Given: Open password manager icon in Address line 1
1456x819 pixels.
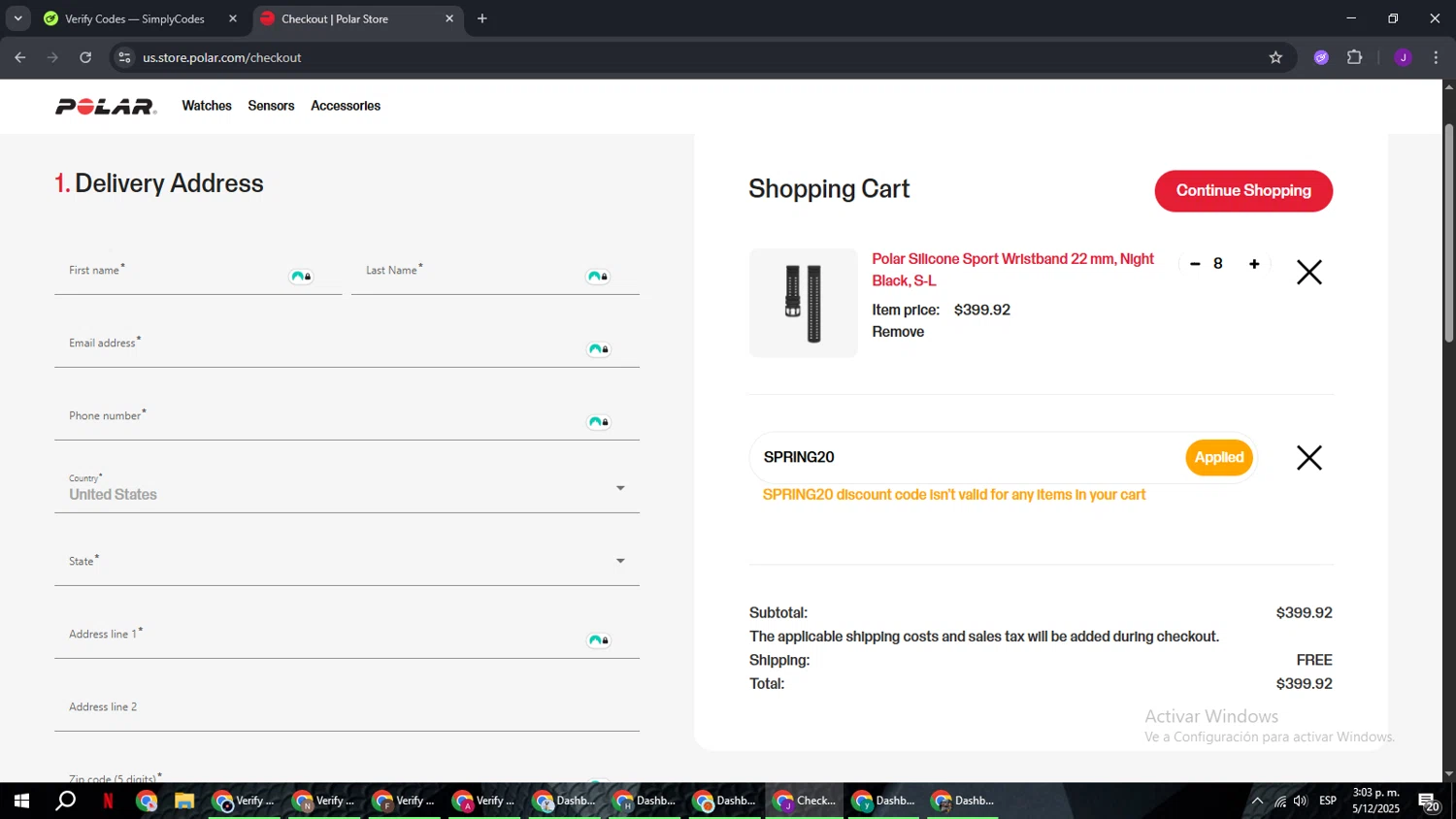Looking at the screenshot, I should pyautogui.click(x=599, y=640).
